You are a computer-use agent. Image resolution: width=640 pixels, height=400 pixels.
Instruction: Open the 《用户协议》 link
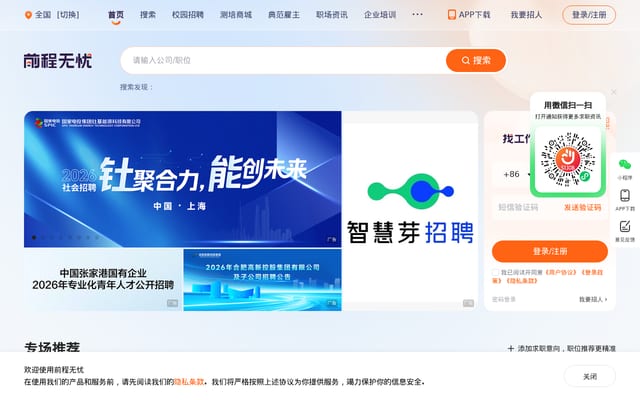pos(561,272)
